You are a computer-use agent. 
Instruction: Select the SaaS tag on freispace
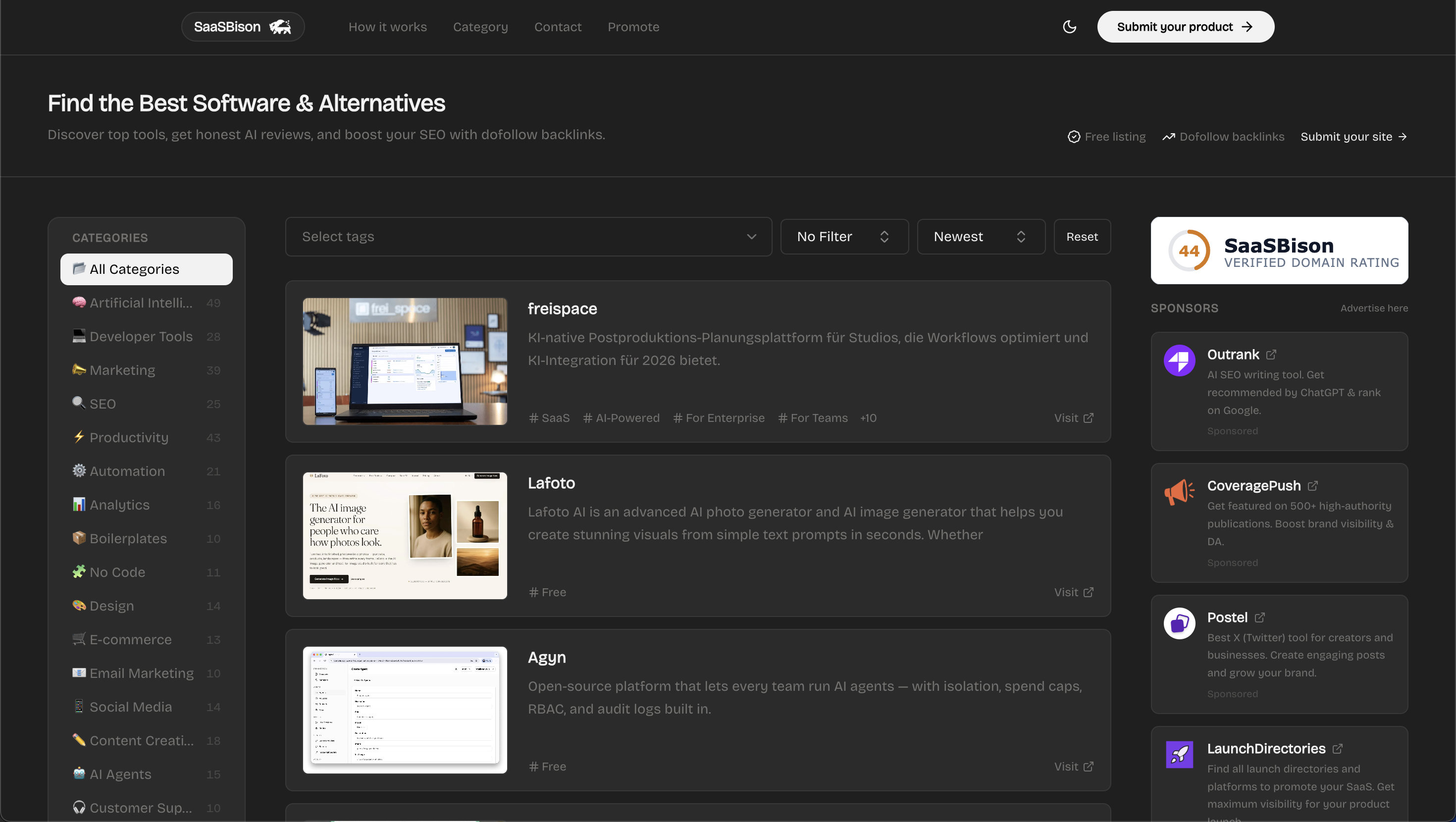click(x=549, y=418)
